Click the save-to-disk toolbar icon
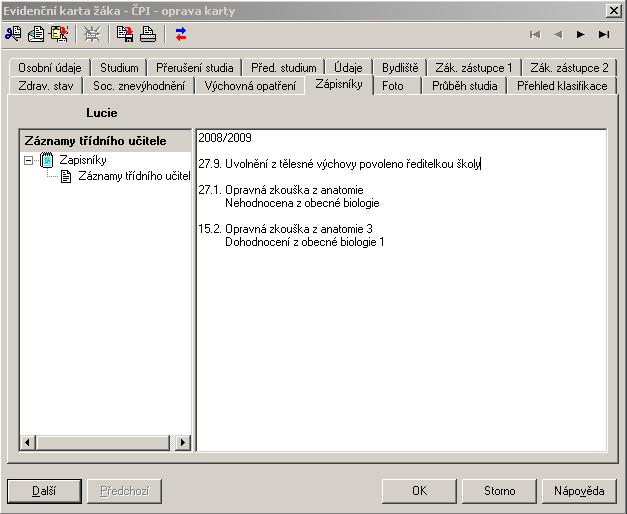Viewport: 627px width, 514px height. (x=125, y=34)
